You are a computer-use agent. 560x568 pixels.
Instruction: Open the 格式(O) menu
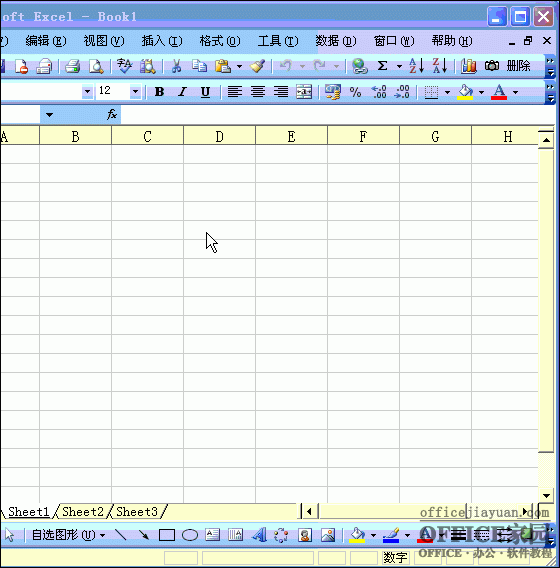[220, 41]
